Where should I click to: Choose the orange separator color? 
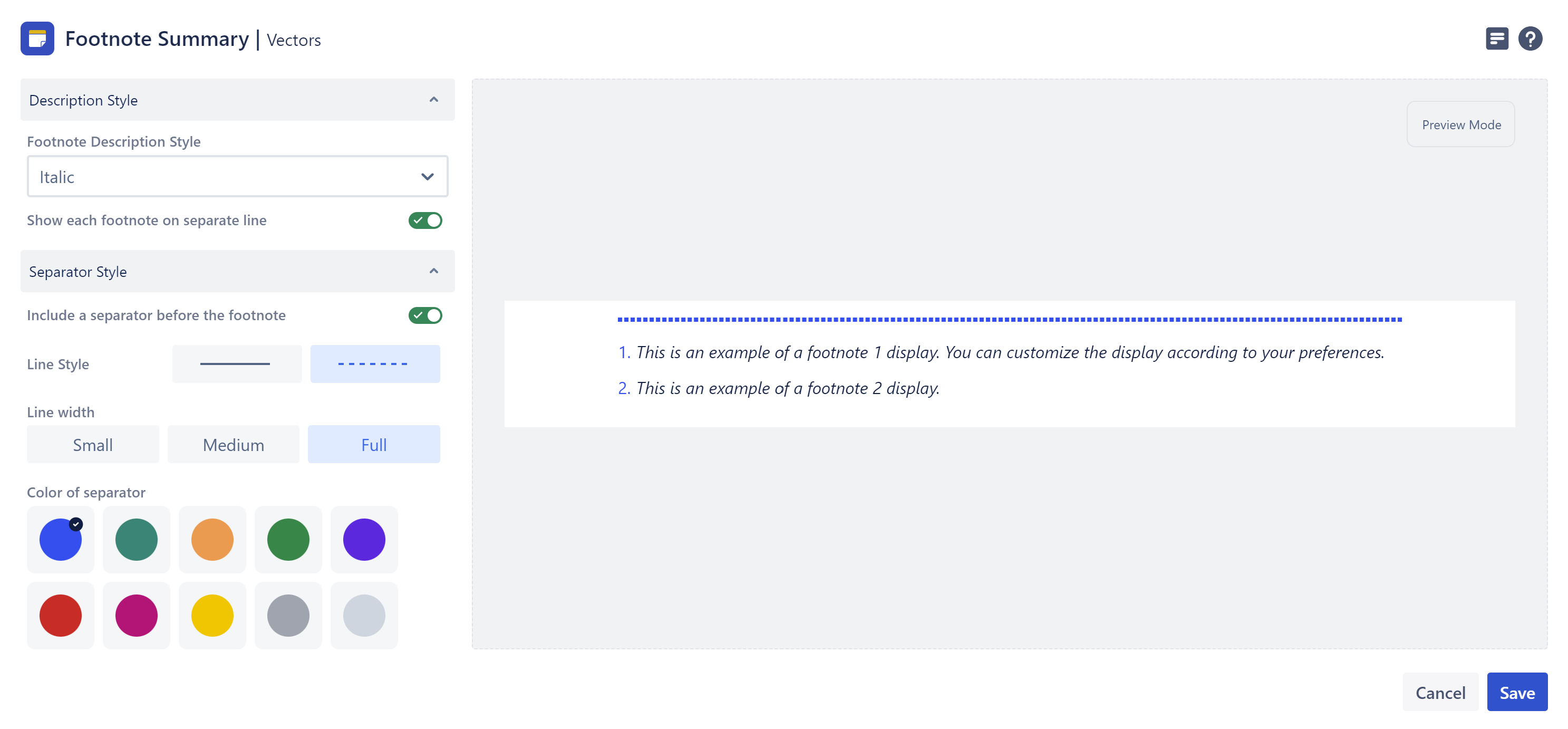(x=212, y=539)
